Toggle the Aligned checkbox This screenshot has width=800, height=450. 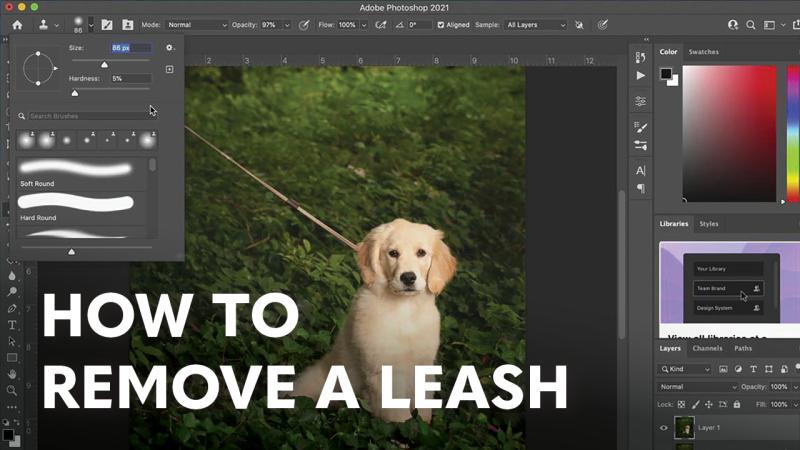441,24
